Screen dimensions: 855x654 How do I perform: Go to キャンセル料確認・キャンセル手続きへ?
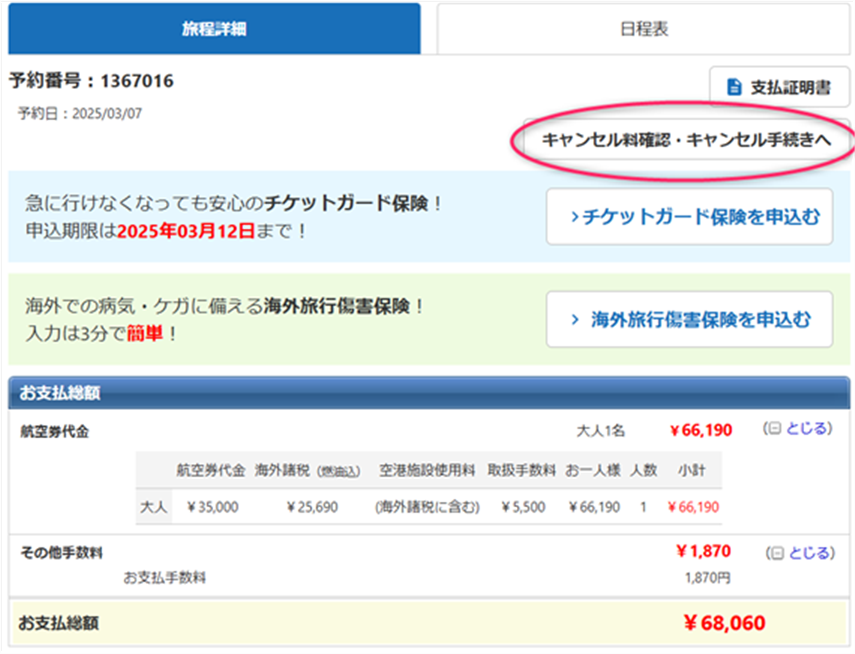coord(687,140)
